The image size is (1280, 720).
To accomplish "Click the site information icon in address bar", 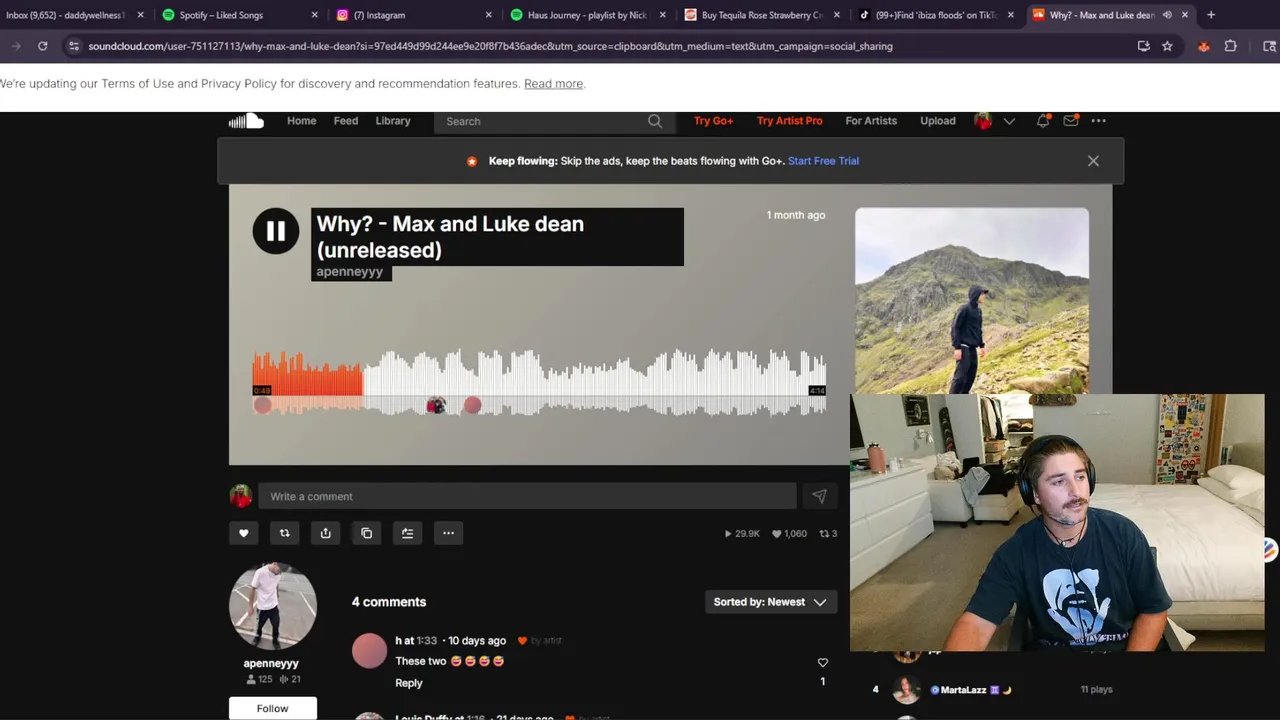I will (73, 46).
